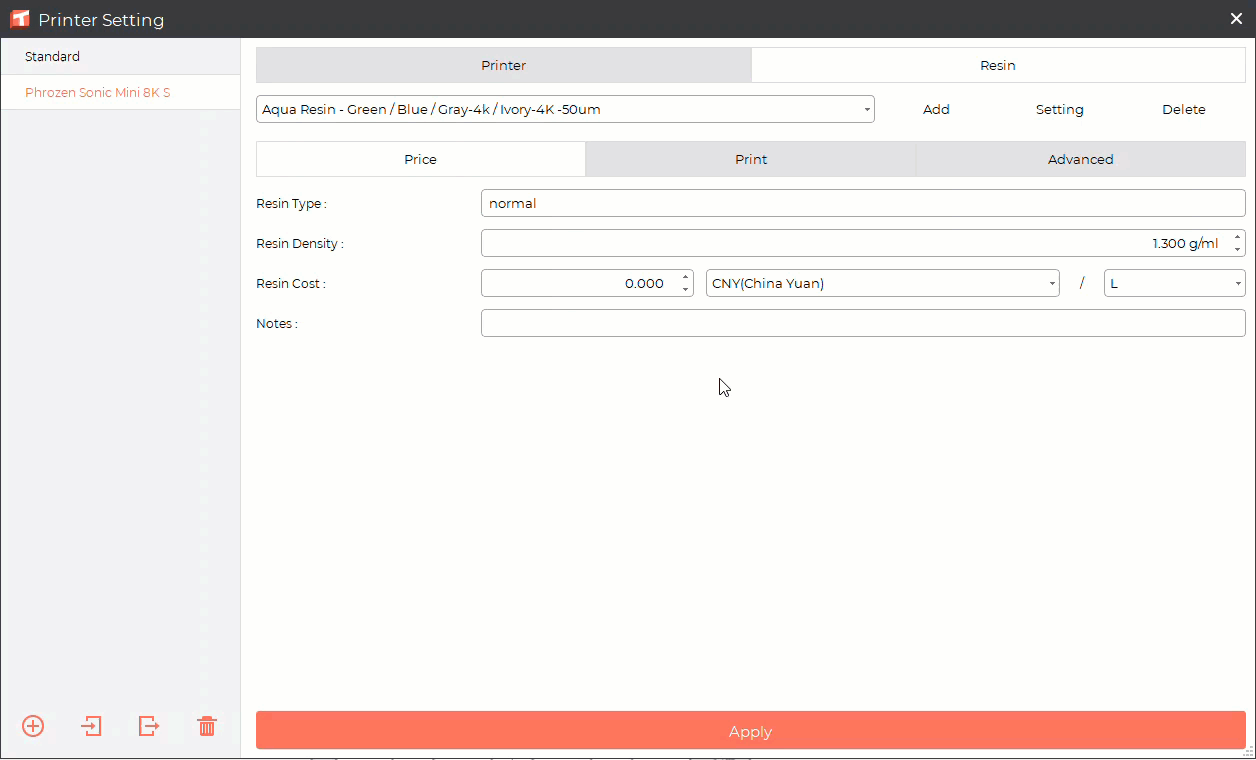Switch to the Printer tab

pos(503,66)
